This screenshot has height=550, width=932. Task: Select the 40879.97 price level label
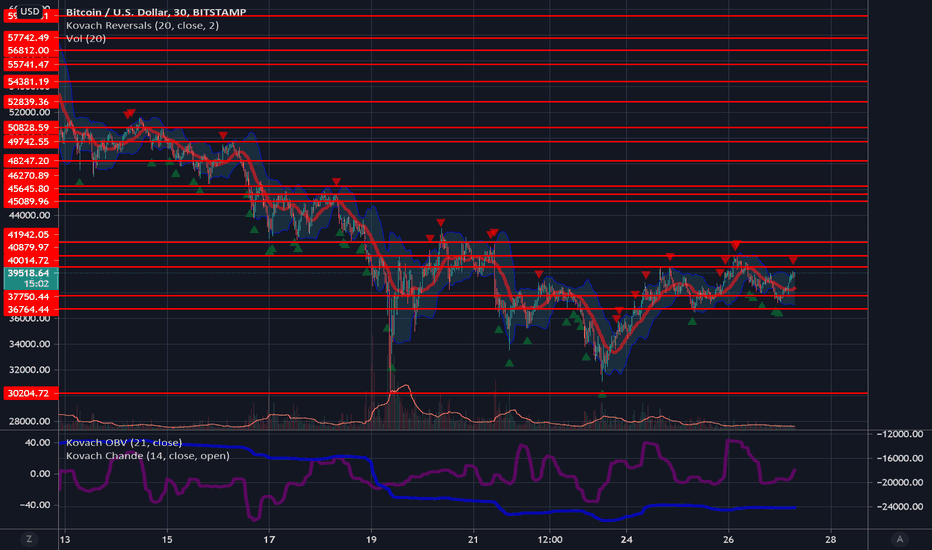point(31,247)
